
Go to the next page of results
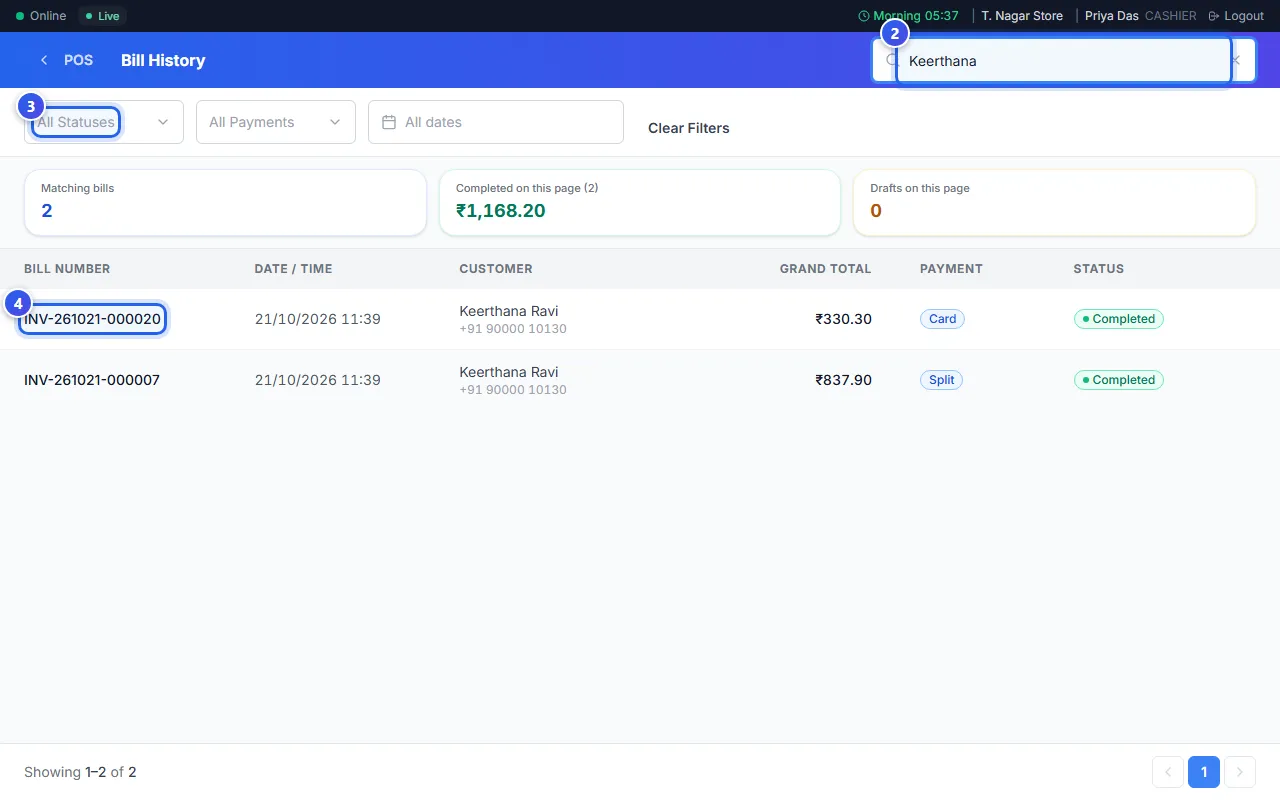click(1240, 772)
